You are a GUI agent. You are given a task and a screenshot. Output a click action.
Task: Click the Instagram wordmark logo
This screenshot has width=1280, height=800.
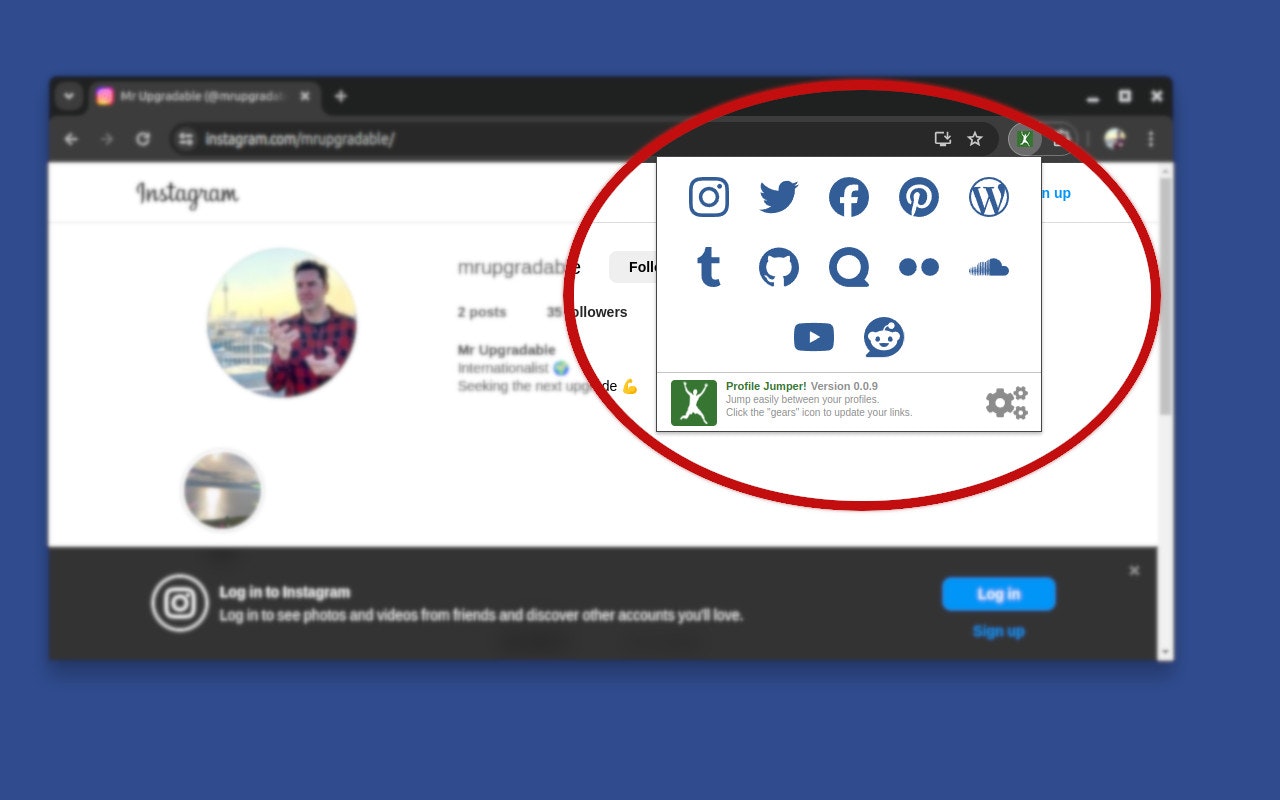point(187,193)
